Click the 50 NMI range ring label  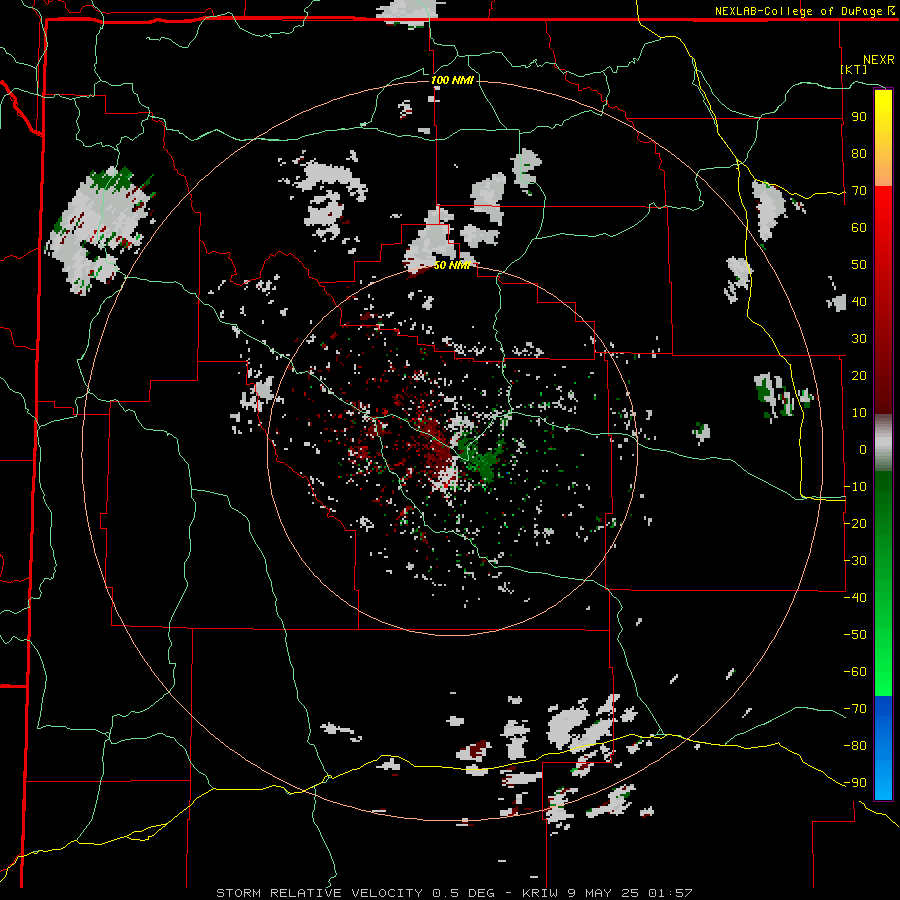(x=452, y=265)
